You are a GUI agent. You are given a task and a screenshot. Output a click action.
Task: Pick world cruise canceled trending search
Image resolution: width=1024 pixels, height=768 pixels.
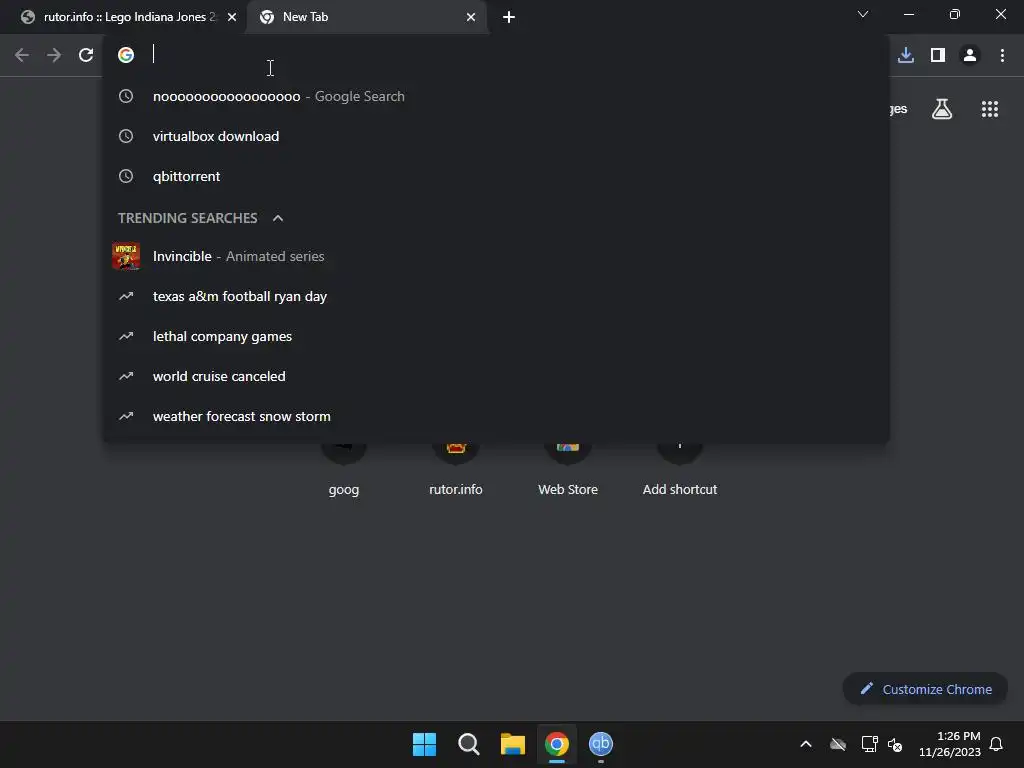pyautogui.click(x=496, y=376)
